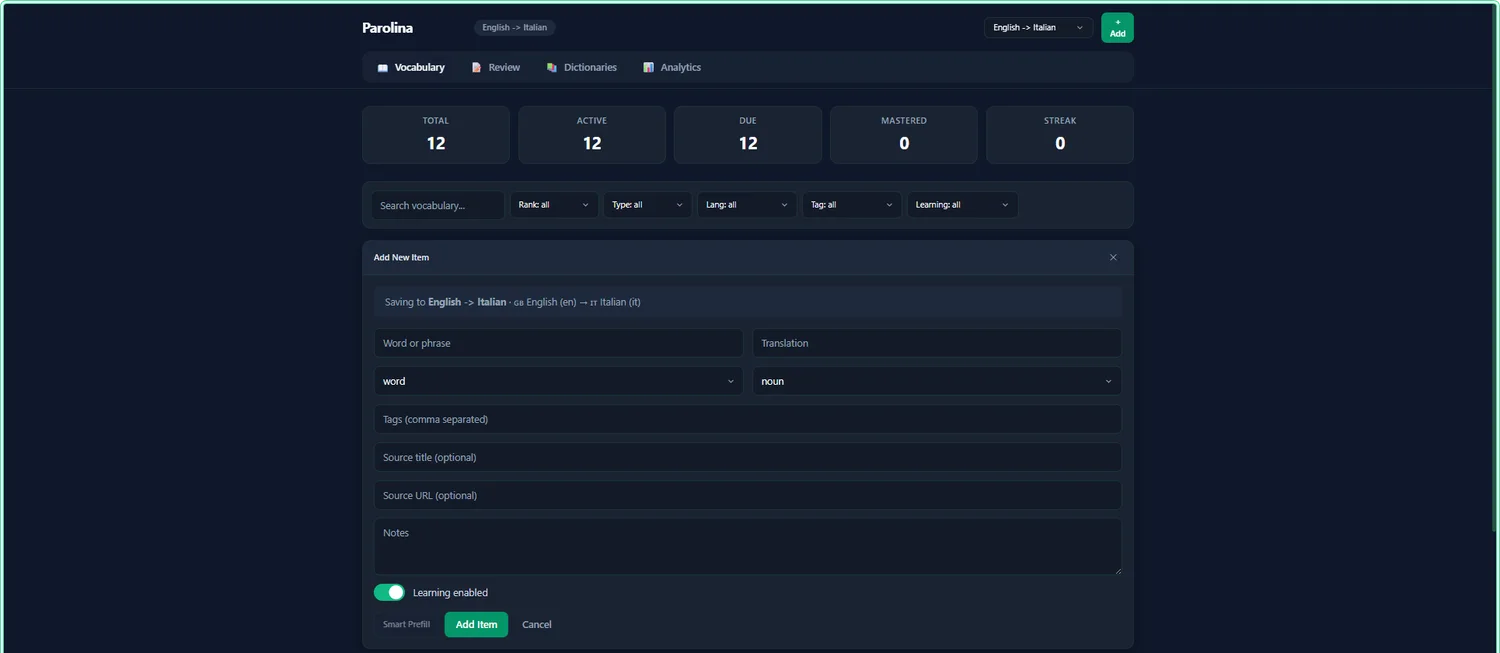
Task: Close the Add New Item panel
Action: pos(1113,258)
